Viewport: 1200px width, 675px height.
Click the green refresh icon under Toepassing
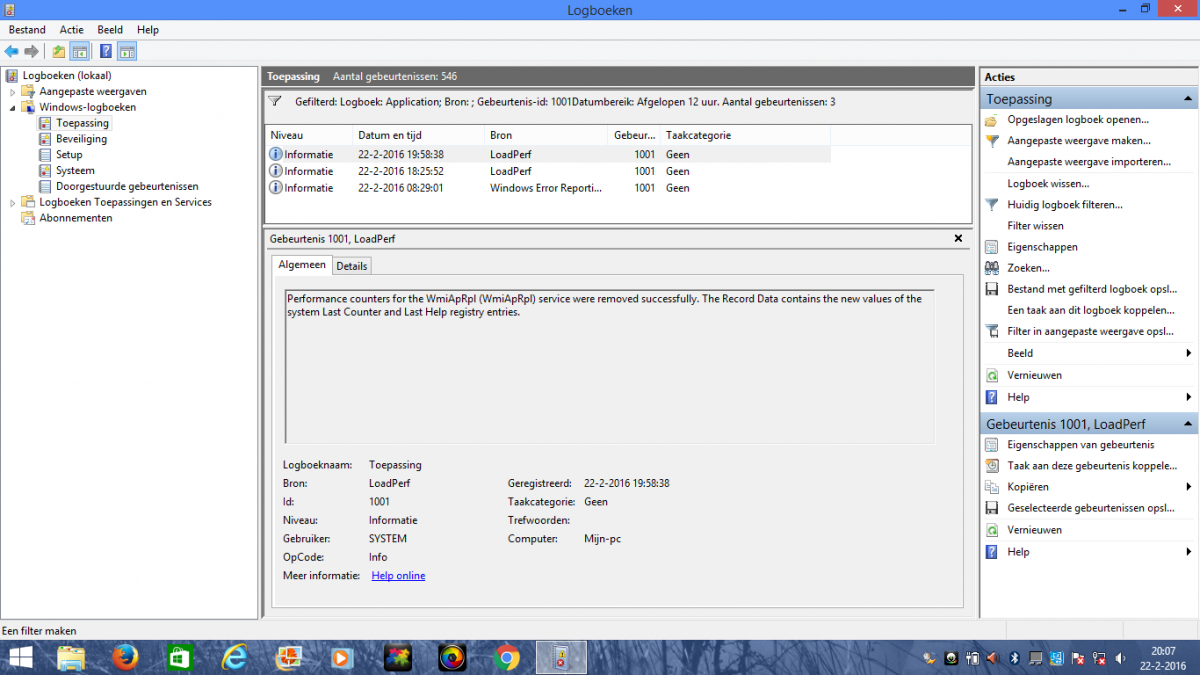(x=992, y=375)
